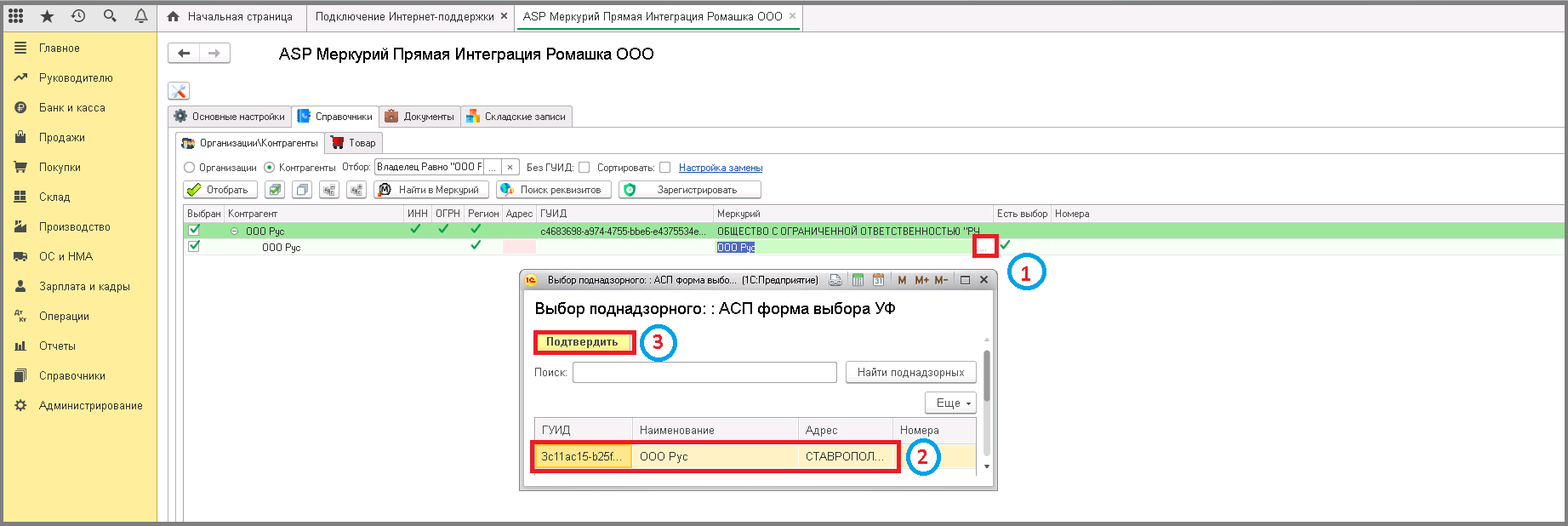The image size is (1568, 526).
Task: Close the Подключение Интернет-поддержки tab
Action: pyautogui.click(x=505, y=16)
